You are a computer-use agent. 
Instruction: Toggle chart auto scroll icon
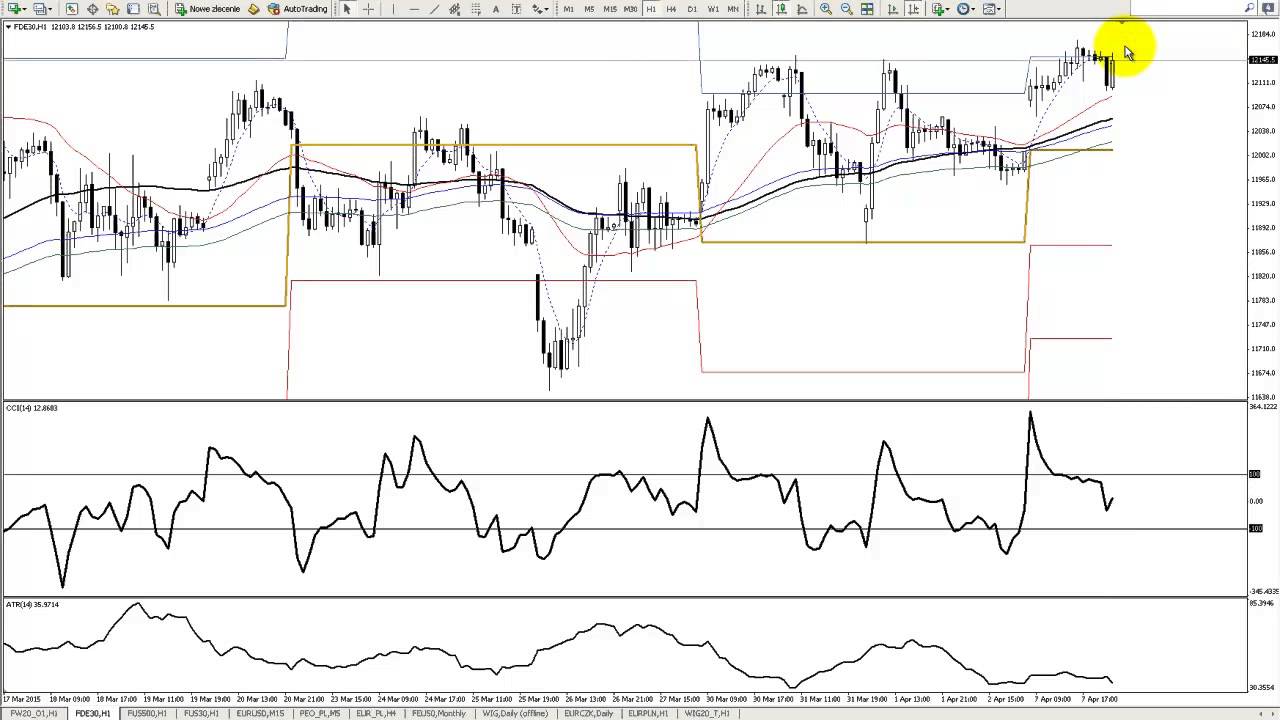pos(893,9)
